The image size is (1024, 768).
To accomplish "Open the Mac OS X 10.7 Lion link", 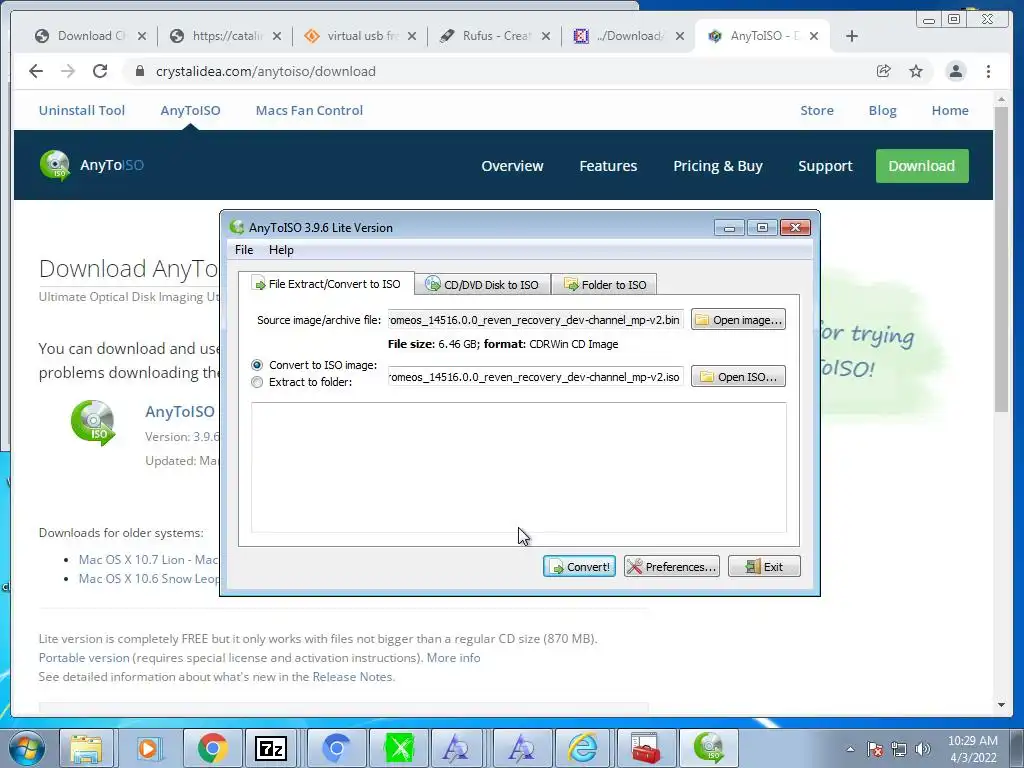I will click(x=149, y=560).
